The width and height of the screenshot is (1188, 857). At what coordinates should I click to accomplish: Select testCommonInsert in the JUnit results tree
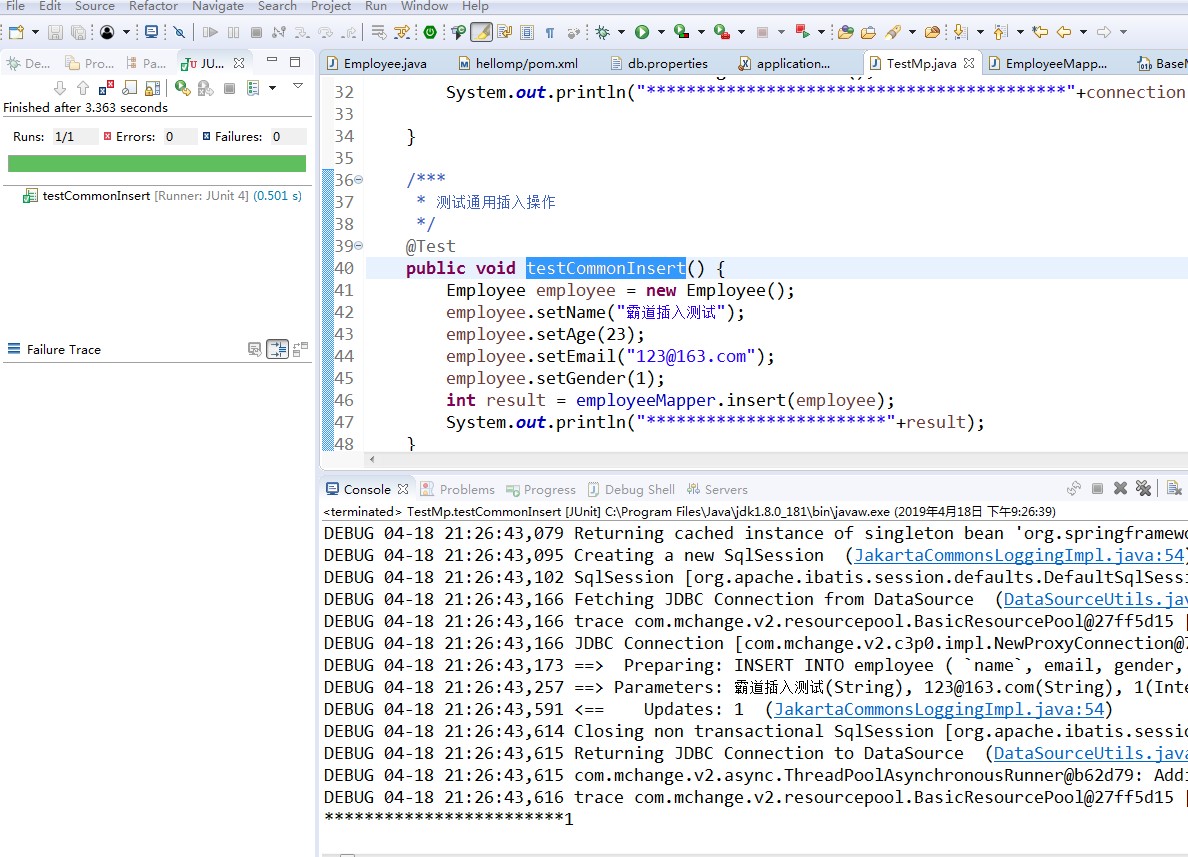tap(96, 195)
